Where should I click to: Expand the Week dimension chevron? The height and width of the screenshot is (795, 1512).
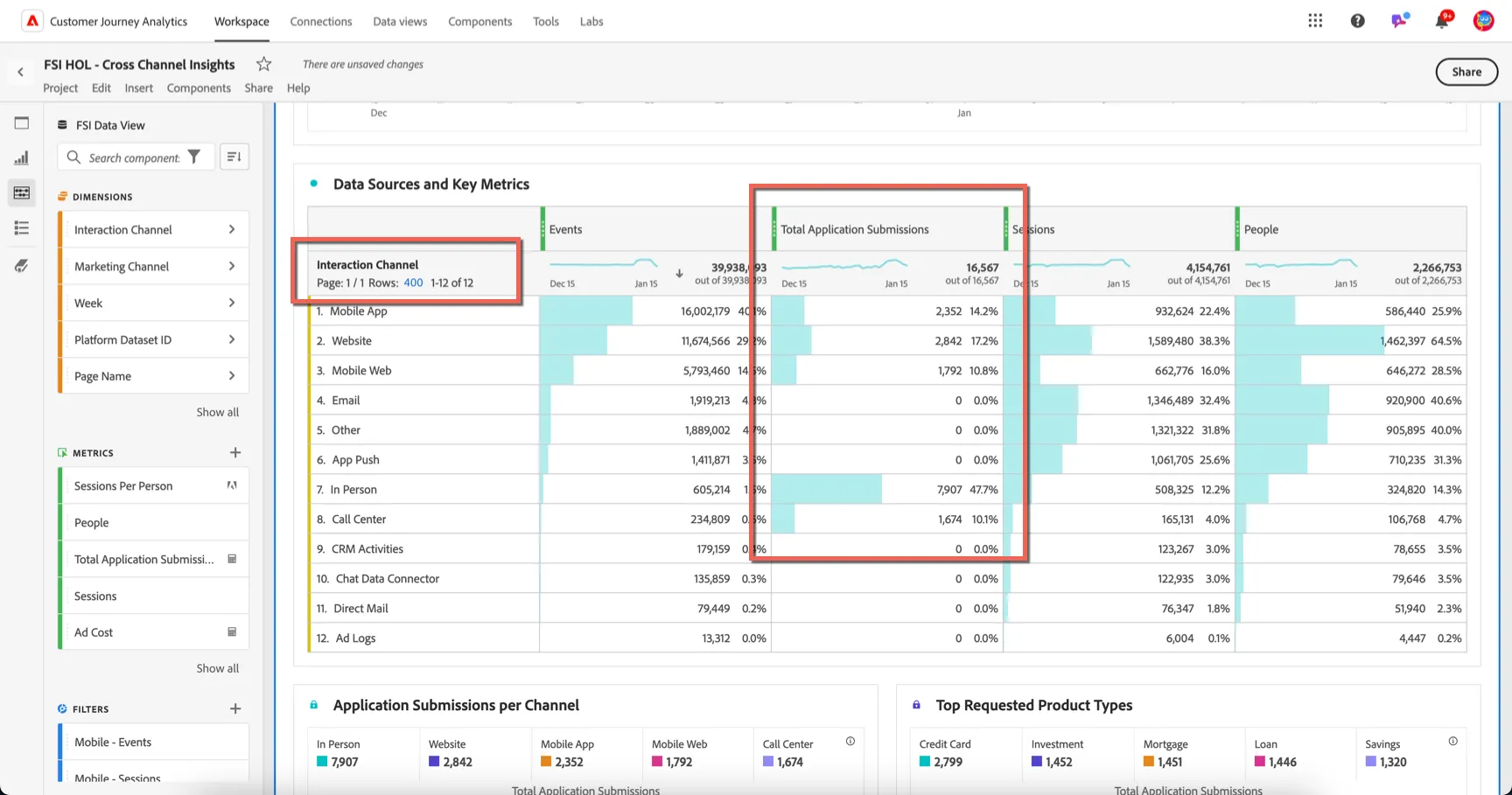tap(232, 303)
